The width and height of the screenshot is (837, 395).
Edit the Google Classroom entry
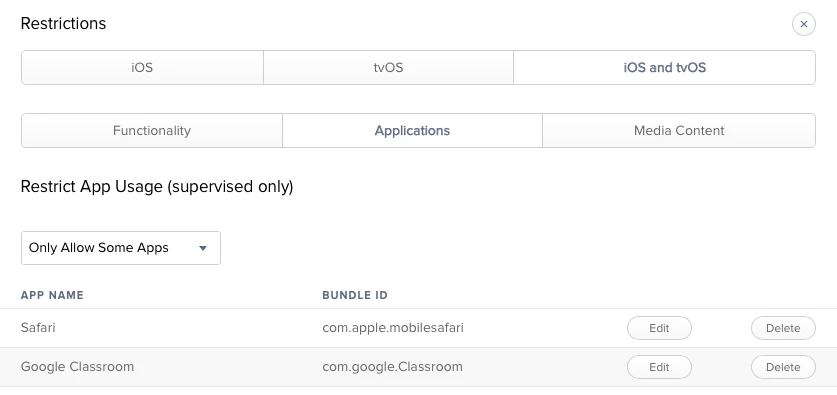(659, 367)
